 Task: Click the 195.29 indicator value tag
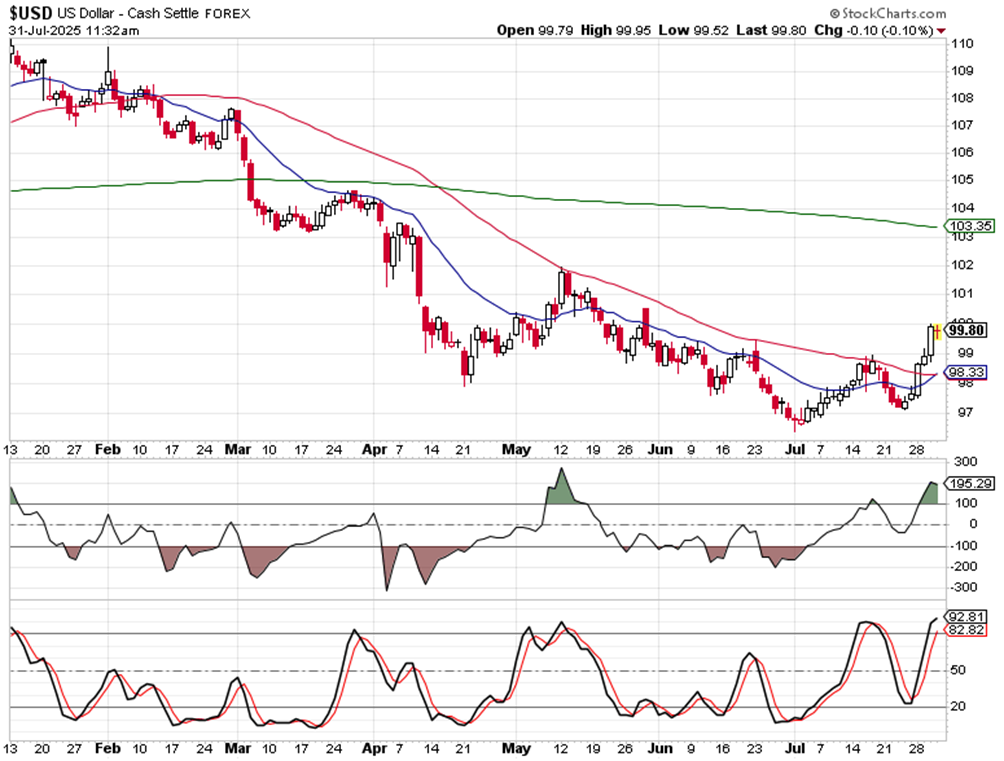tap(970, 483)
